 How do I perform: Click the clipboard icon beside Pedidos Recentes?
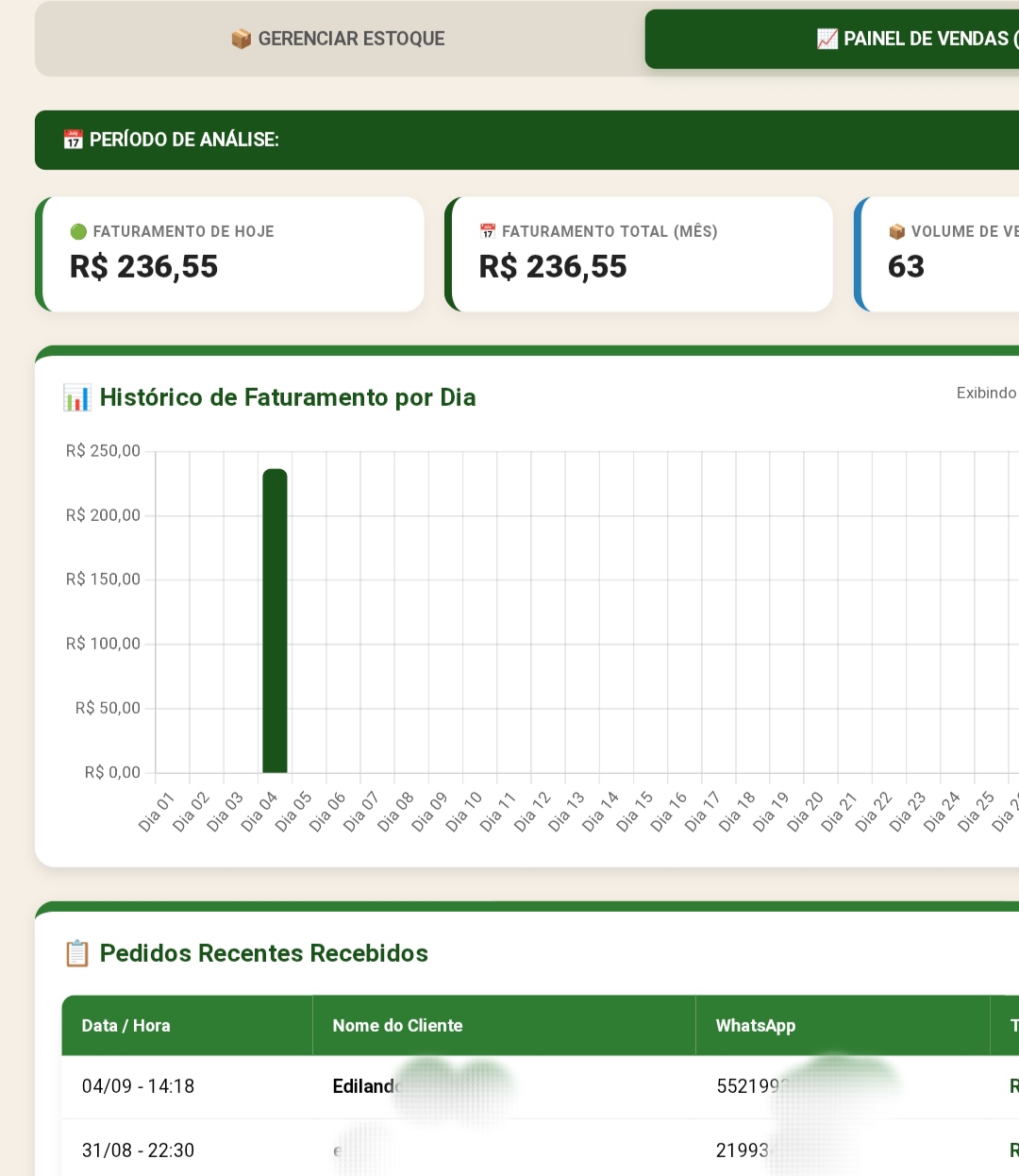[76, 953]
